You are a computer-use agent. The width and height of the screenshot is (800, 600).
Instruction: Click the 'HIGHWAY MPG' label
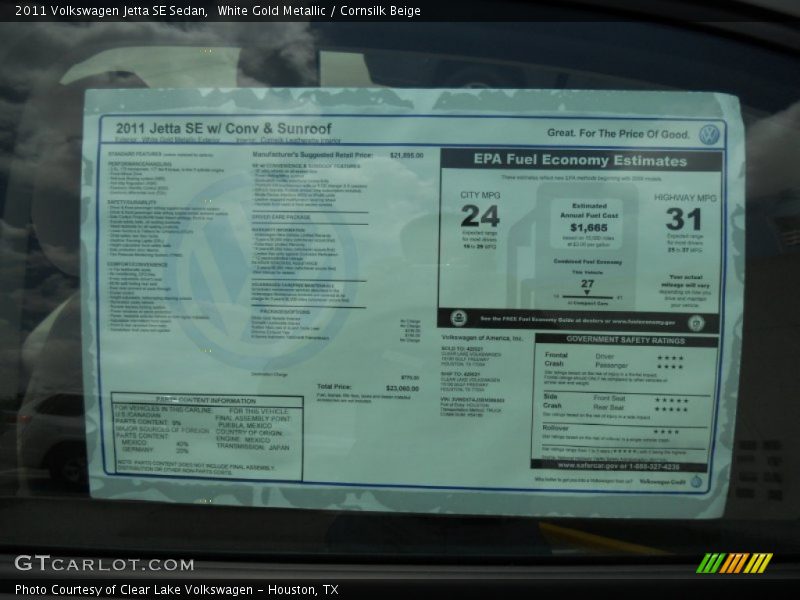[685, 198]
